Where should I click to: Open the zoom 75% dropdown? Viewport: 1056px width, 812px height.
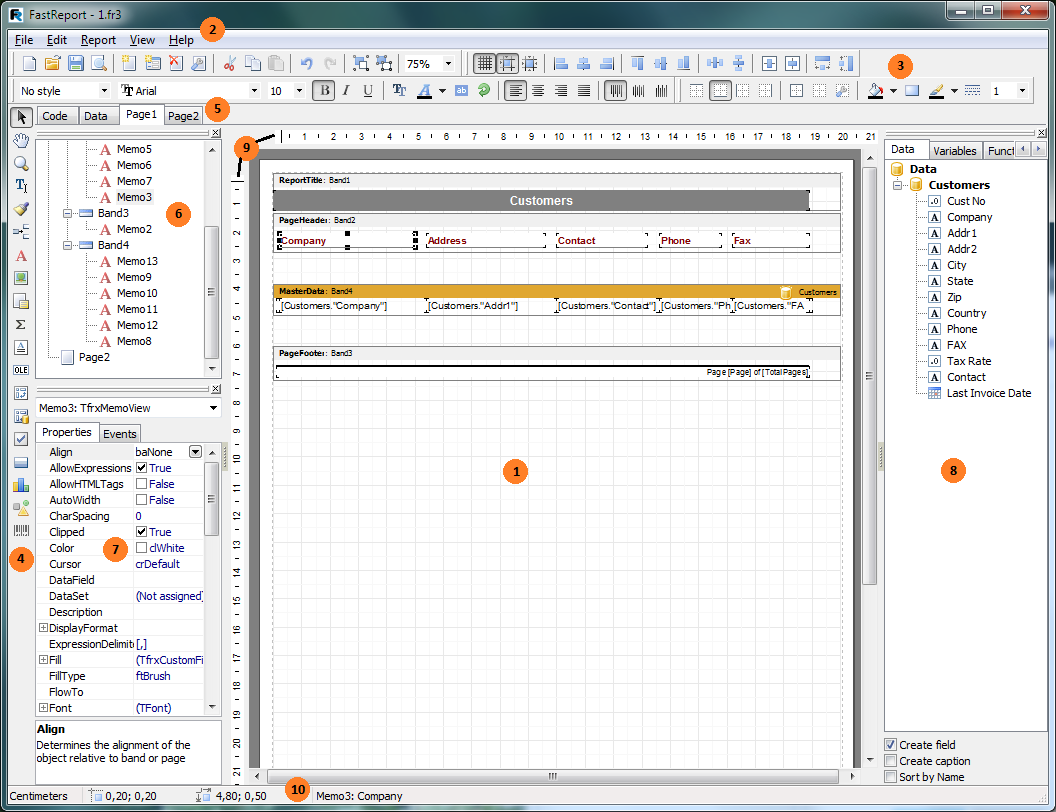pos(447,64)
